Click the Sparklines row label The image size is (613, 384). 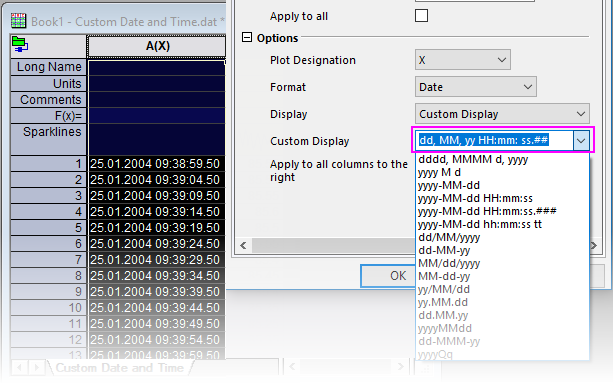[x=48, y=139]
